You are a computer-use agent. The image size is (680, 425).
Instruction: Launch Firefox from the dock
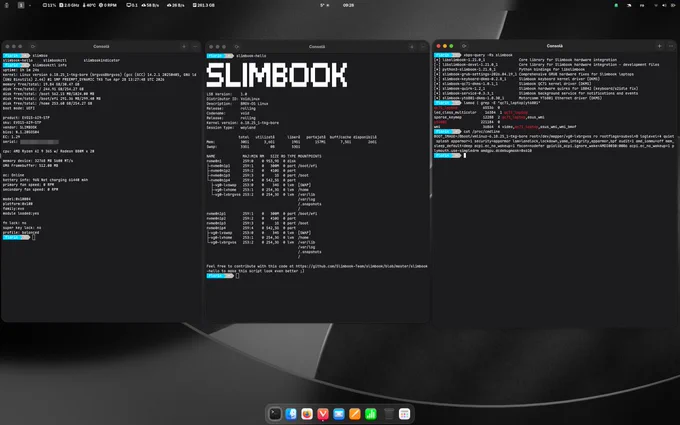307,414
